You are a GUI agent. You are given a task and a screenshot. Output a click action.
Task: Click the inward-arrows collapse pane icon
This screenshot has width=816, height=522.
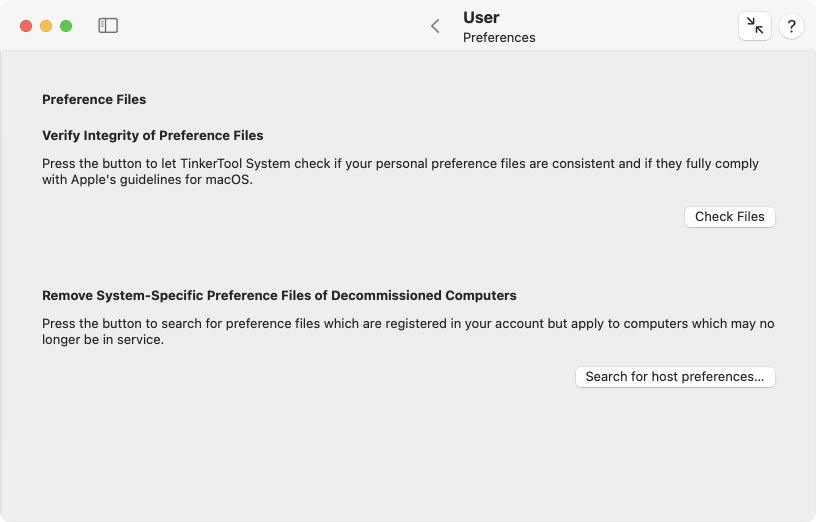point(755,26)
